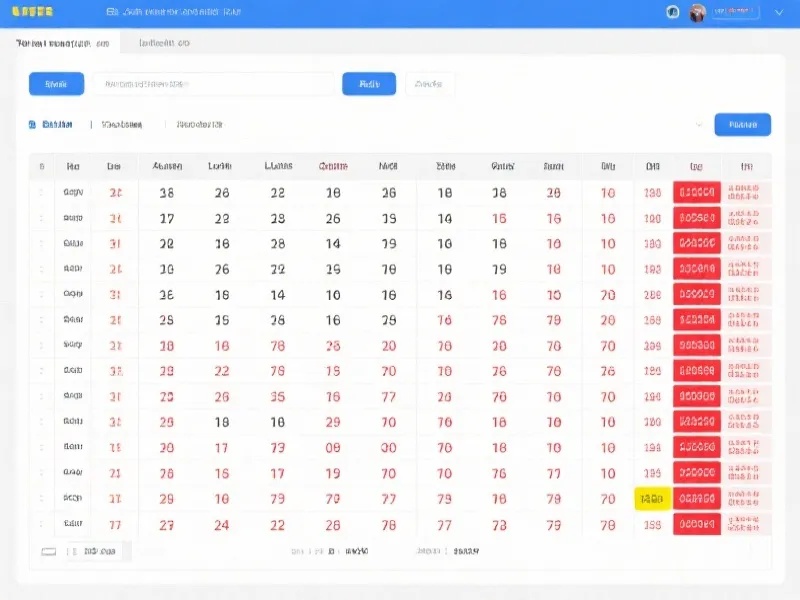The image size is (800, 600).
Task: Click the small blue icon starting the filter row
Action: click(33, 125)
